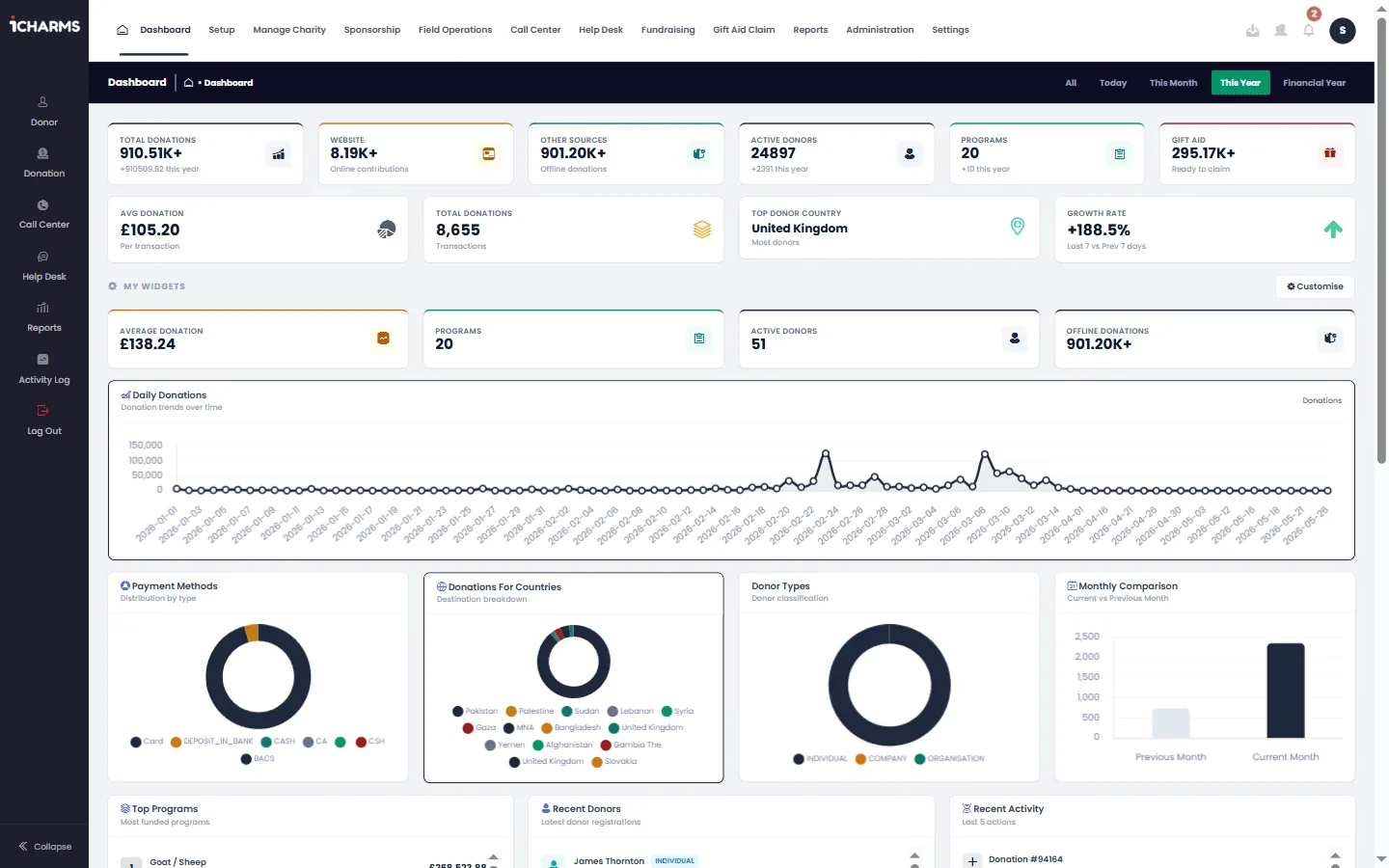Image resolution: width=1389 pixels, height=868 pixels.
Task: Click the Previous Month bar in comparison chart
Action: [1171, 723]
